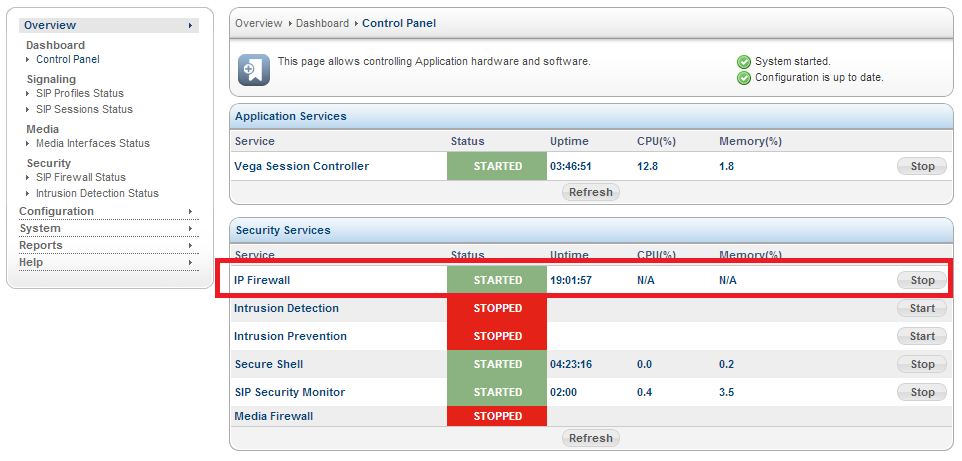
Task: Refresh the Application Services table
Action: (591, 192)
